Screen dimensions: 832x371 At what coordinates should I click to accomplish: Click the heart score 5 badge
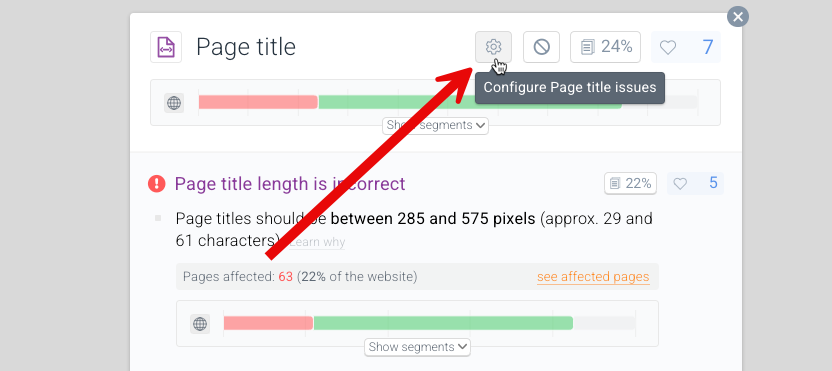(x=695, y=184)
